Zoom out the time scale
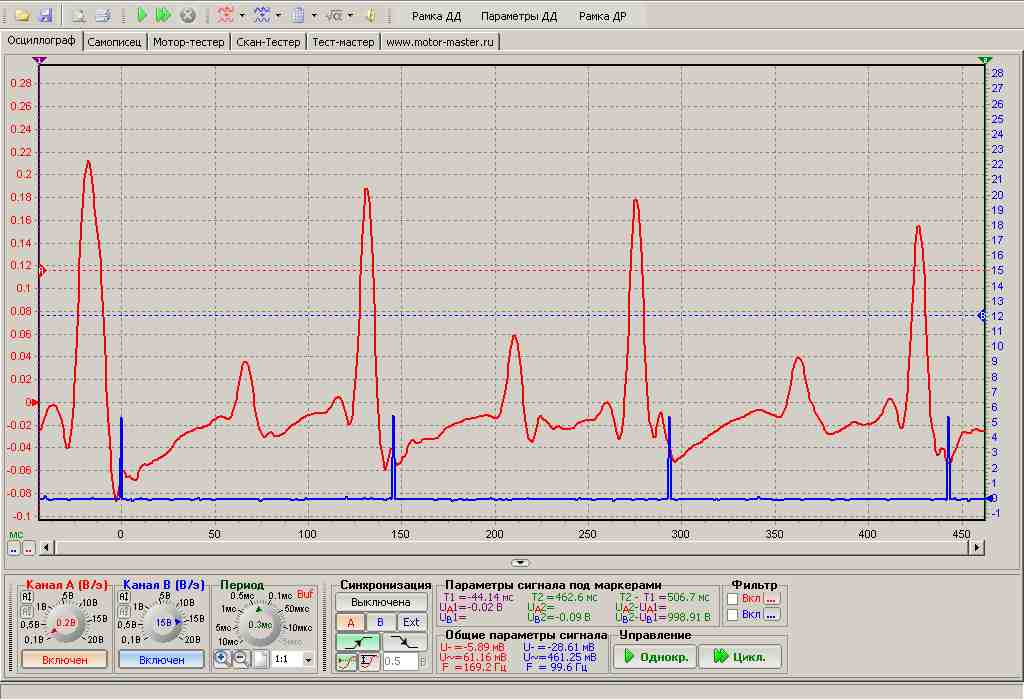 (241, 659)
